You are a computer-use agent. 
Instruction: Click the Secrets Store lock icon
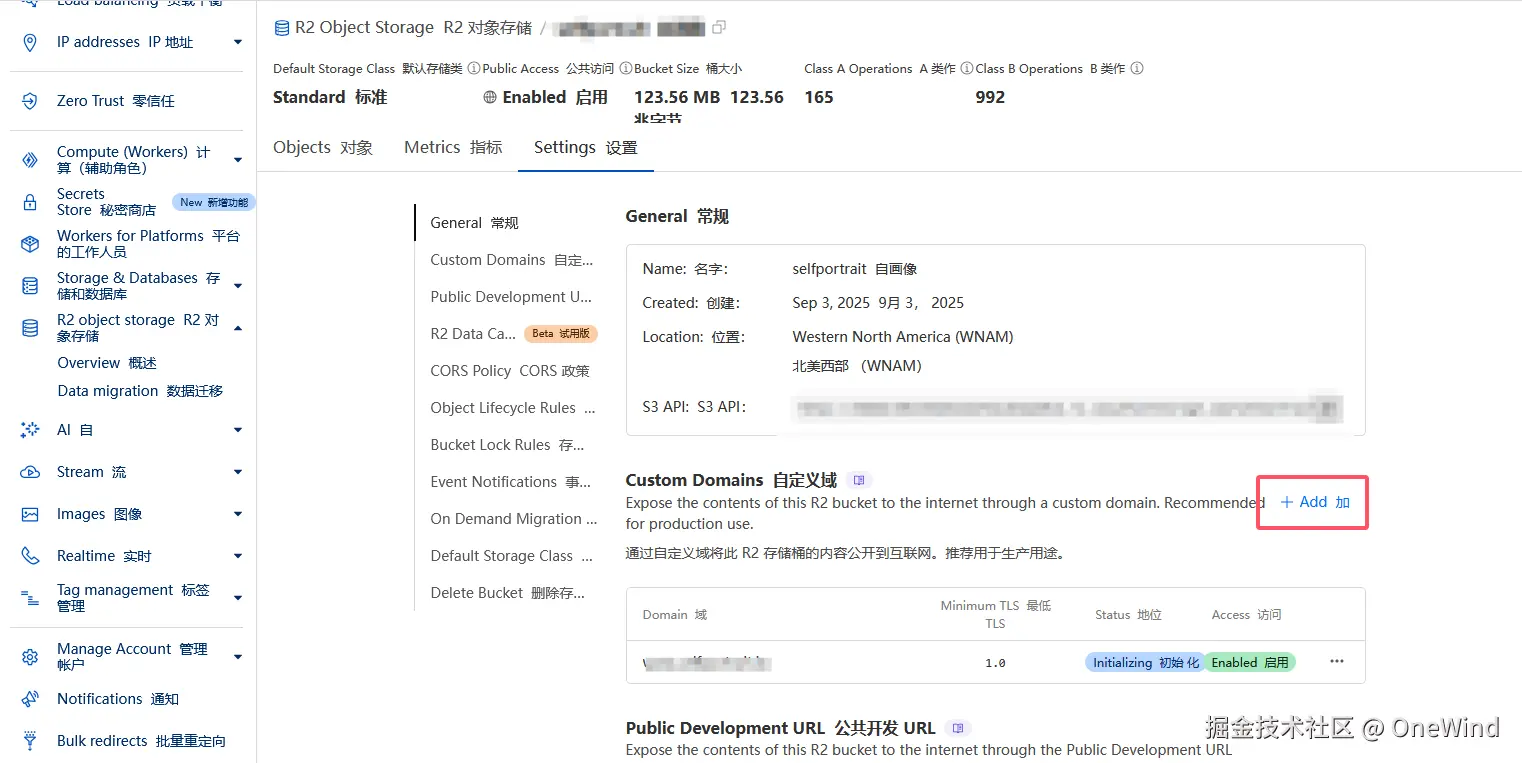click(x=30, y=202)
